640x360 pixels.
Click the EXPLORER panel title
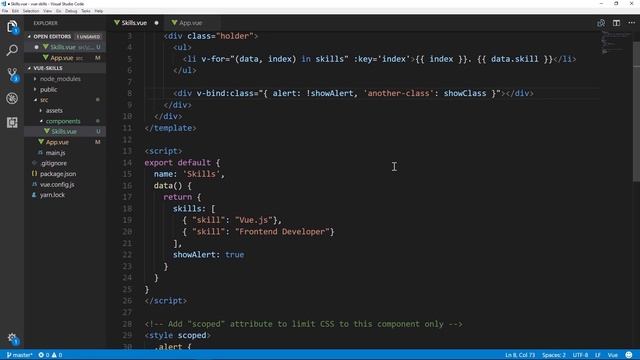[x=45, y=23]
